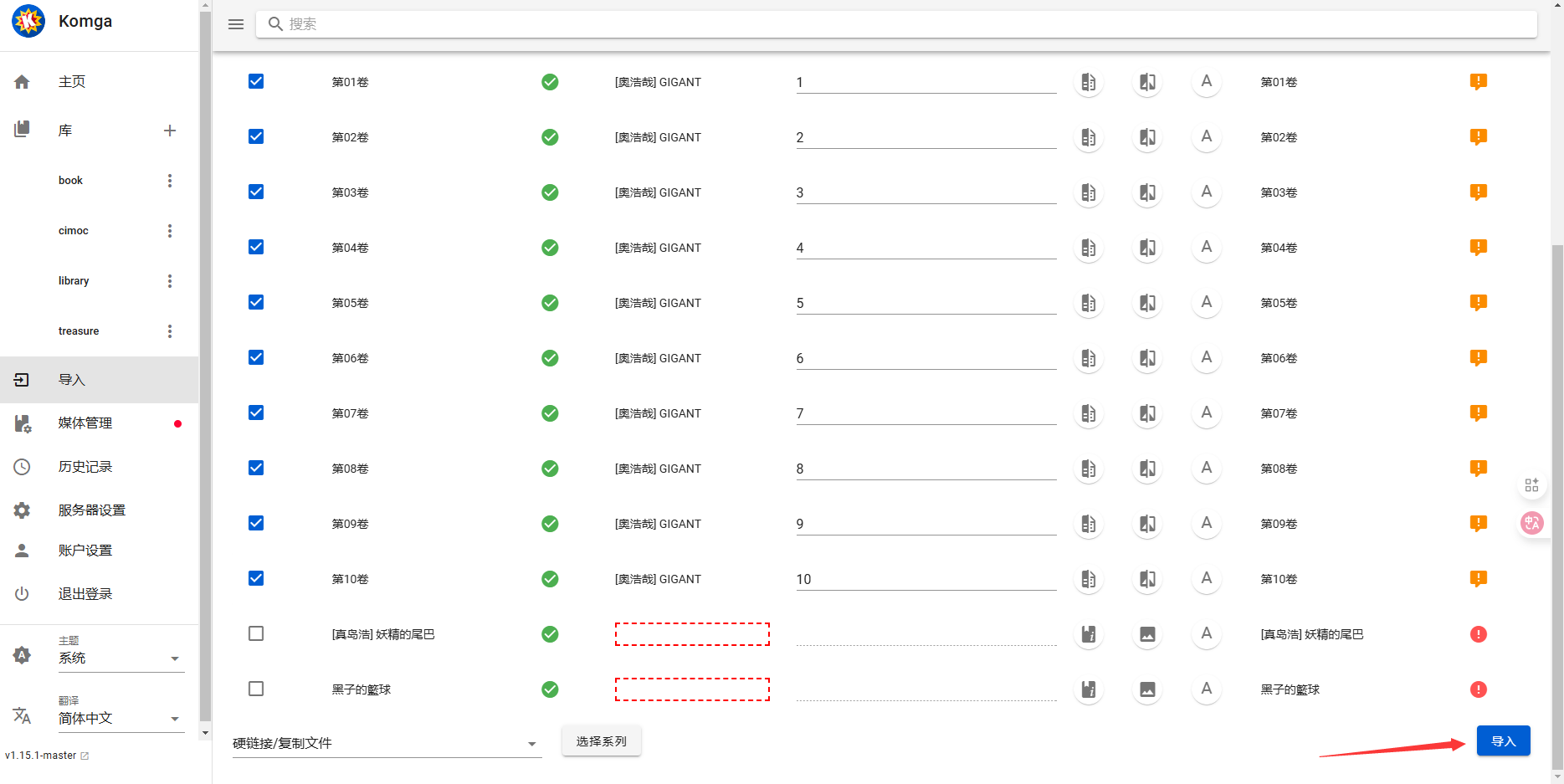Click orange warning icon in 第07卷 row
Image resolution: width=1564 pixels, height=784 pixels.
coord(1478,412)
